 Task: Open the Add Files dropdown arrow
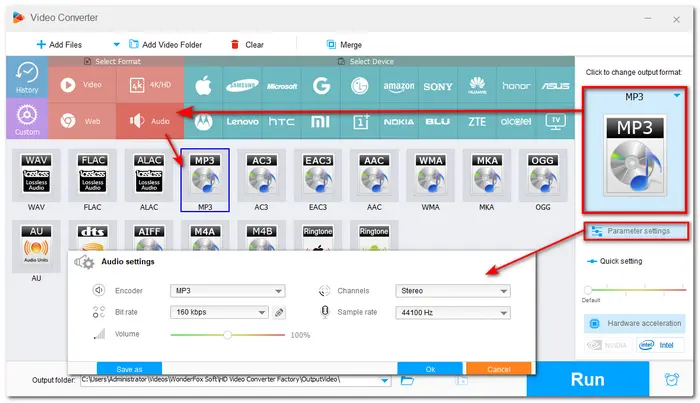tap(116, 44)
